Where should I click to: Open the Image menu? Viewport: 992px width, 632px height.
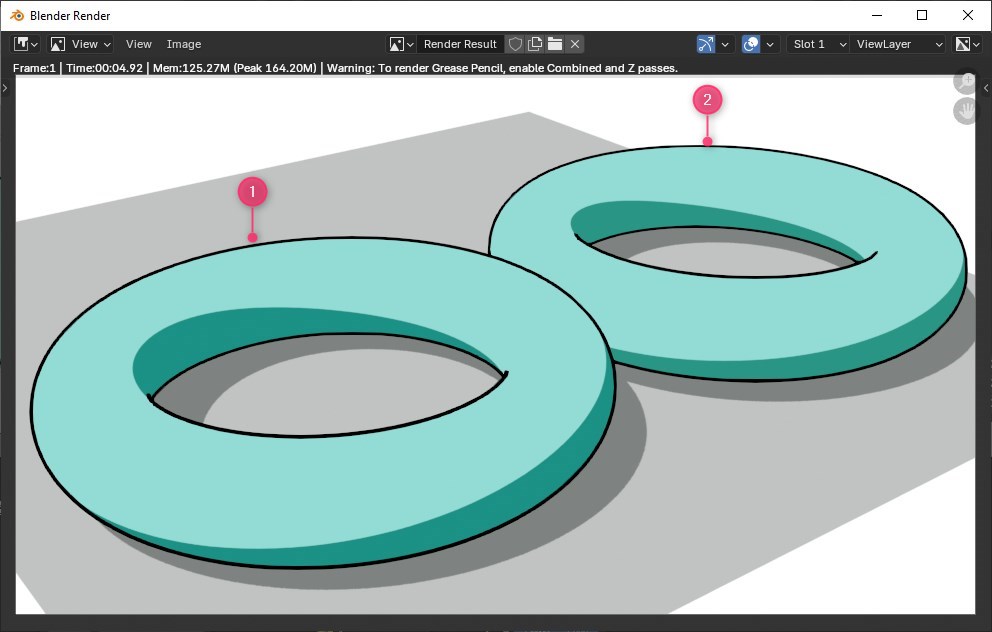point(183,44)
